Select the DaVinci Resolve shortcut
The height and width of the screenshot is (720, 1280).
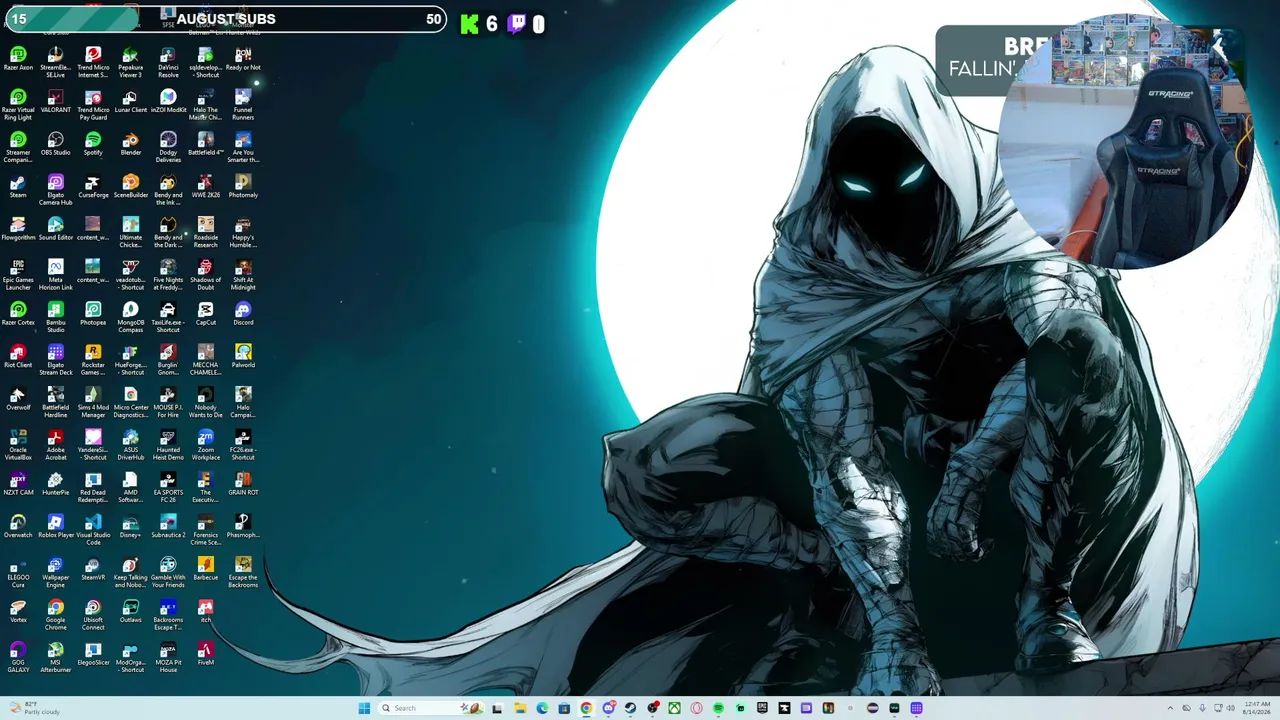pos(168,62)
